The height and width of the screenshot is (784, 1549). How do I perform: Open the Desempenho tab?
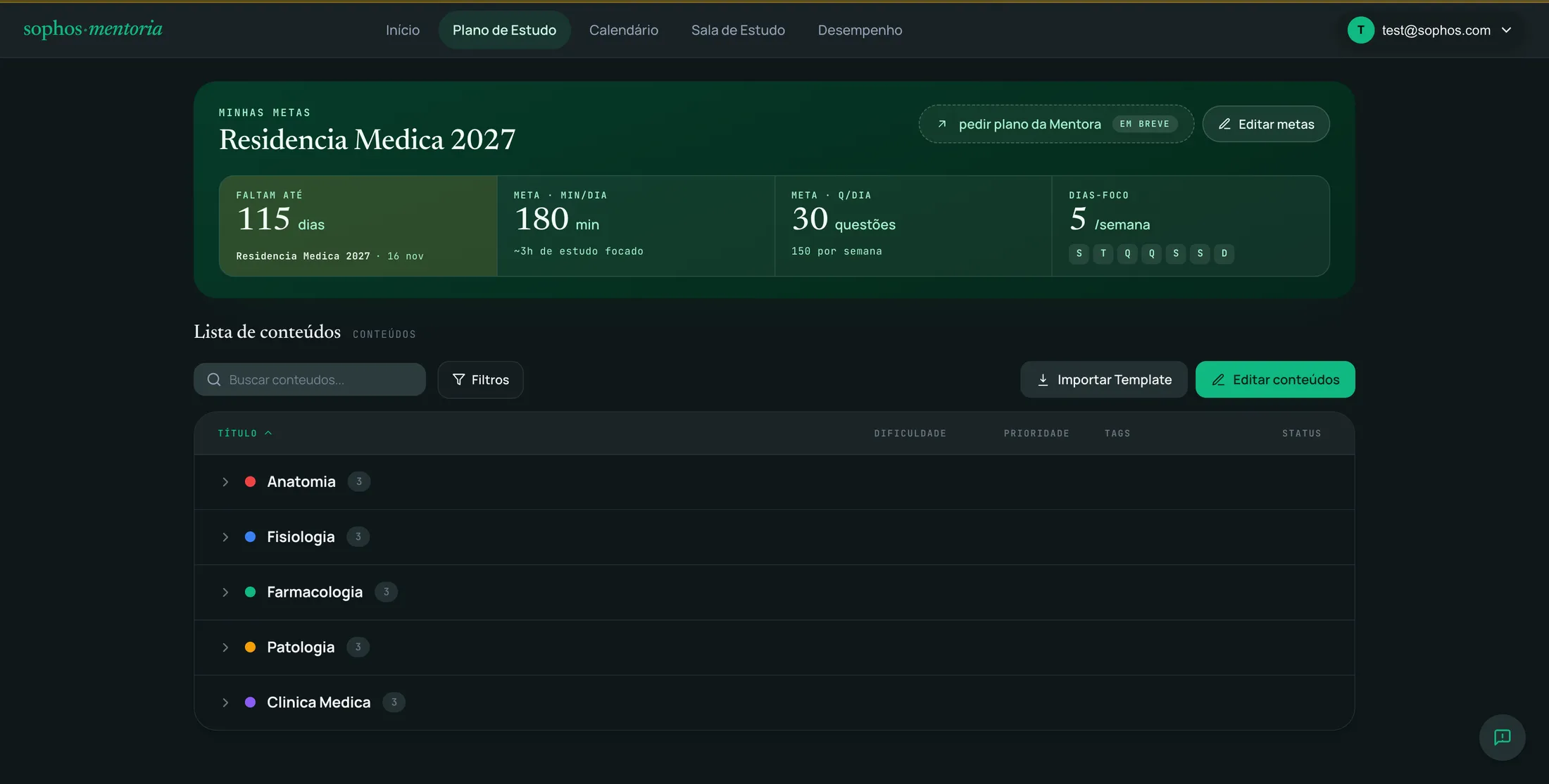[860, 30]
